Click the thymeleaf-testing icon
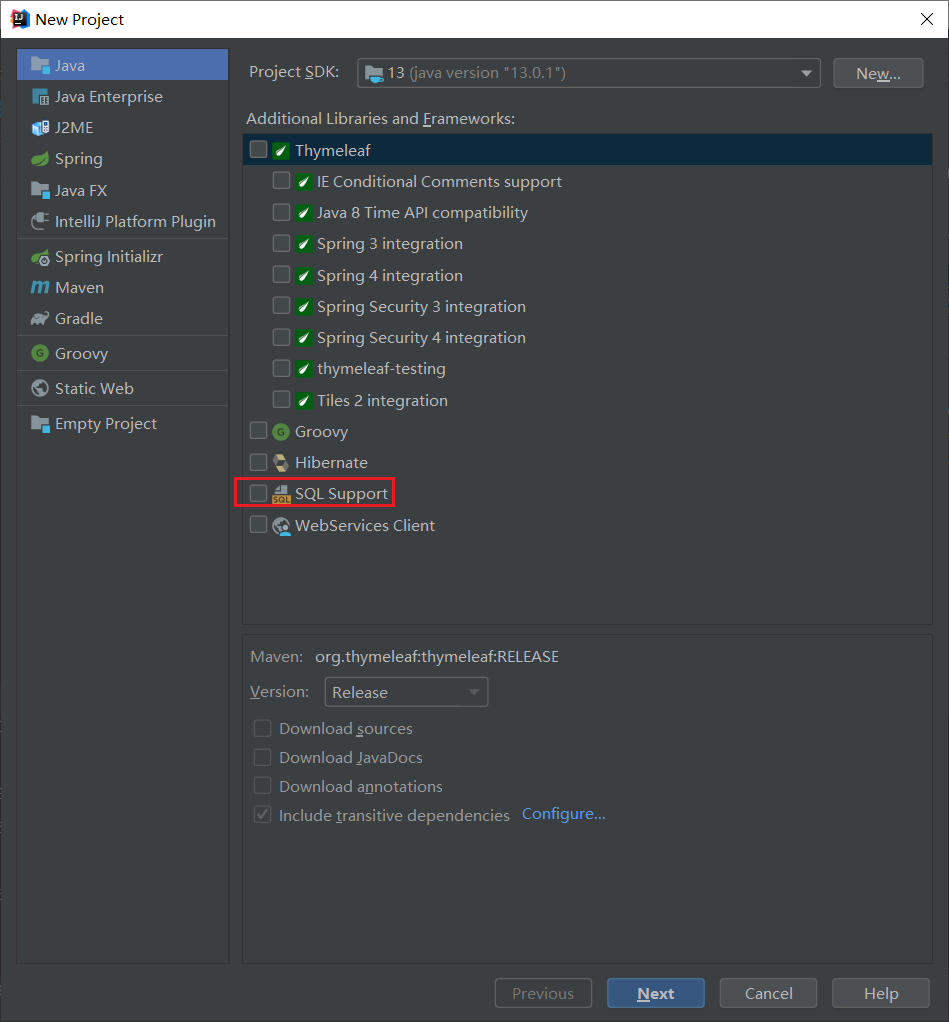This screenshot has width=949, height=1022. (303, 369)
